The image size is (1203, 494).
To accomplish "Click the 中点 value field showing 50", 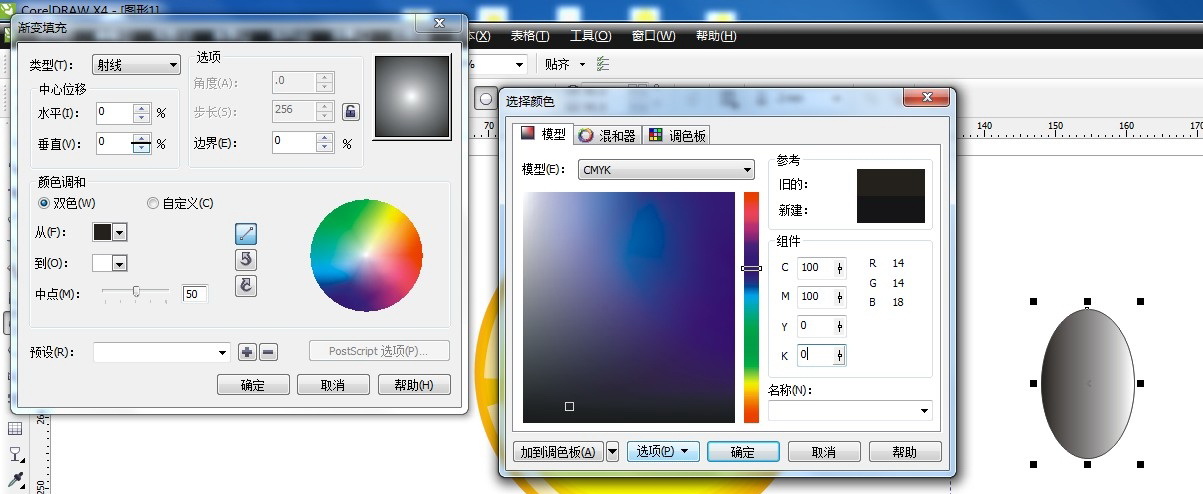I will (x=195, y=293).
